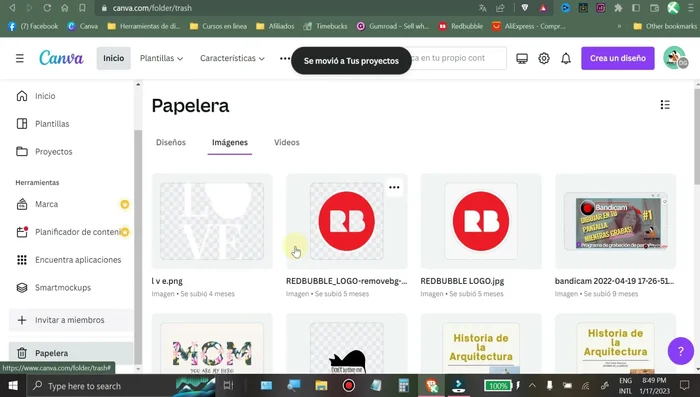Open Task View on taskbar
The height and width of the screenshot is (397, 700).
point(228,385)
